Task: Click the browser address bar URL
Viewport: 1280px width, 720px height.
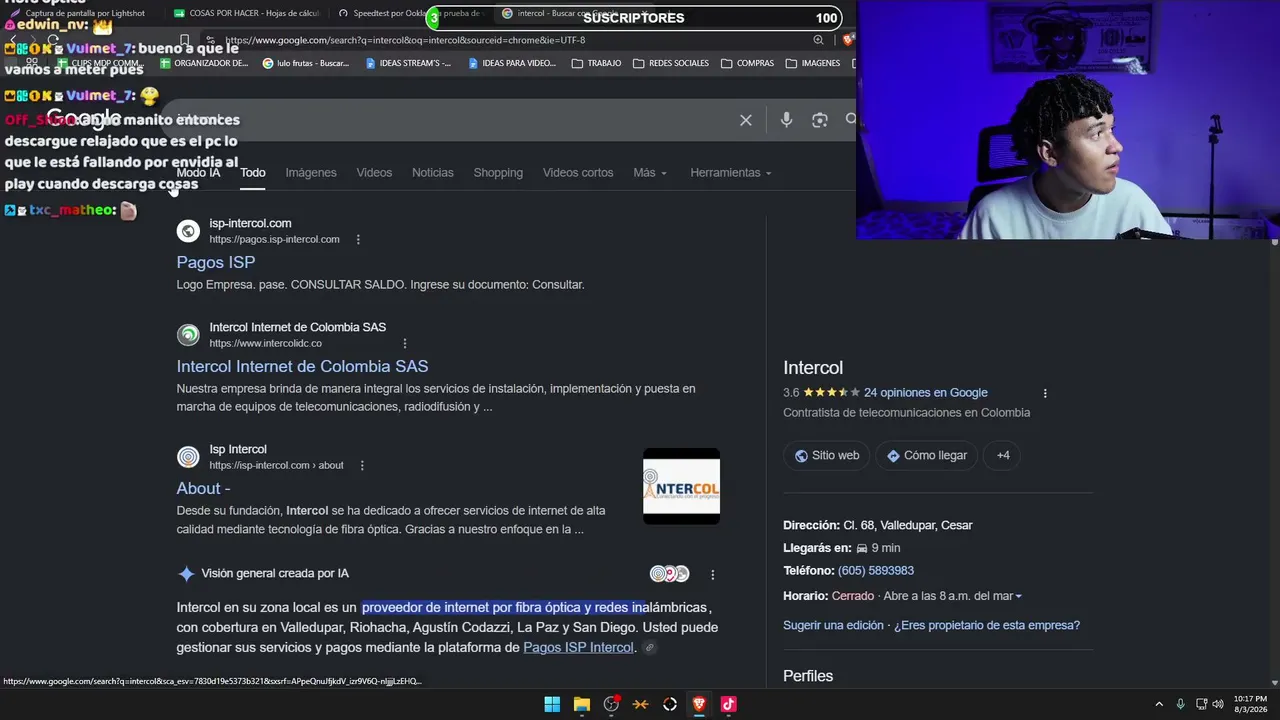Action: [x=405, y=40]
